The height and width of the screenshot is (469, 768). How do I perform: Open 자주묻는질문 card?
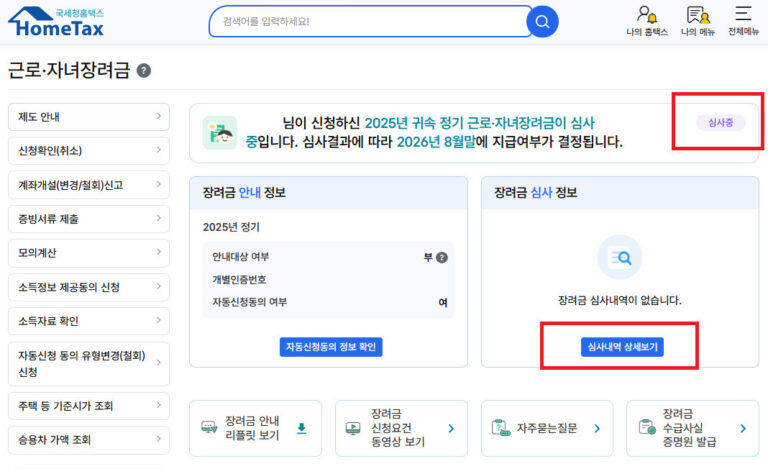[547, 428]
